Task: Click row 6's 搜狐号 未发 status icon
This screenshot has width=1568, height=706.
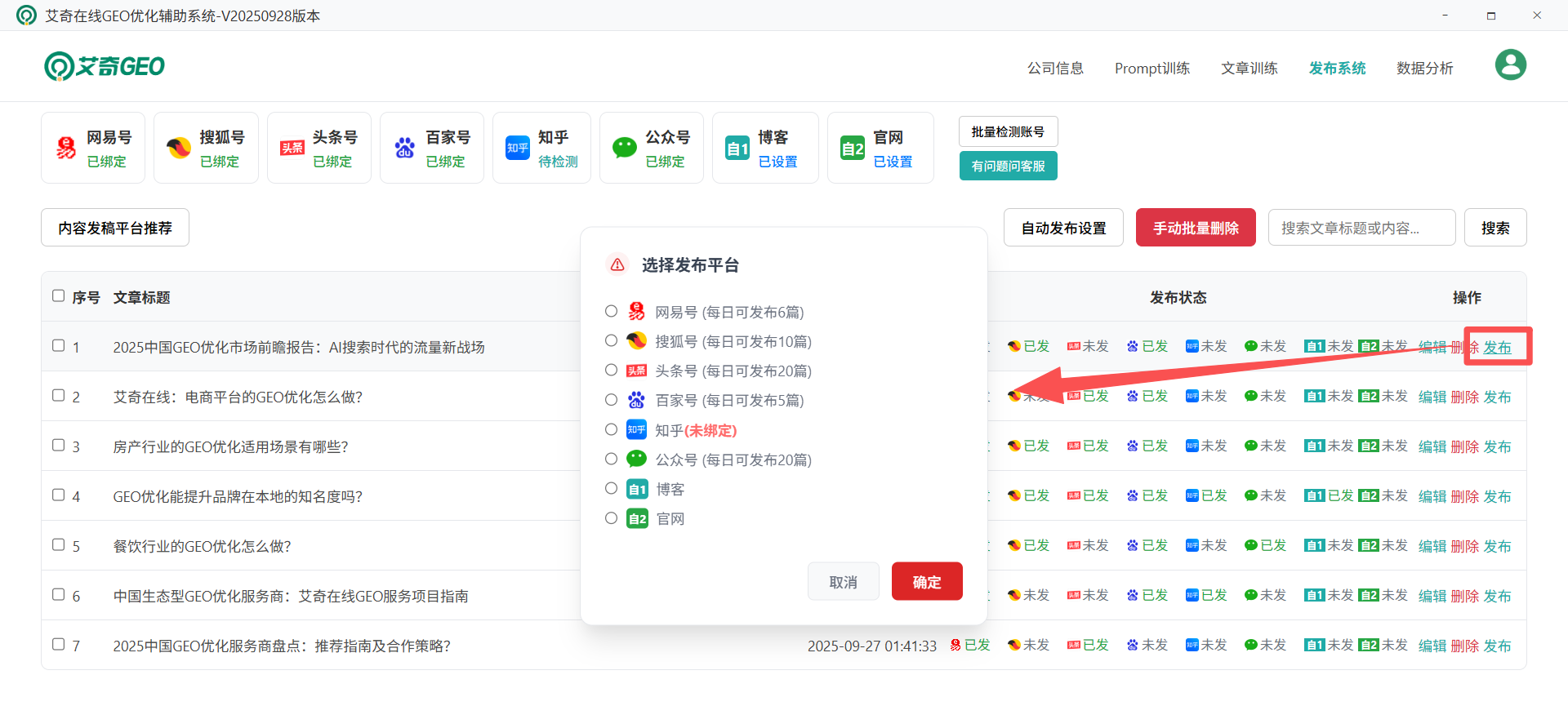Action: pyautogui.click(x=1013, y=595)
